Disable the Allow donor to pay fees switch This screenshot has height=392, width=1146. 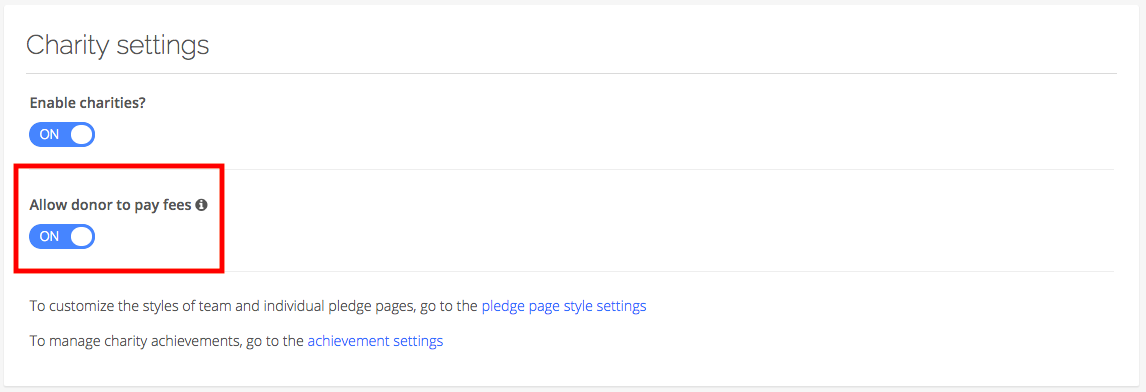pyautogui.click(x=62, y=236)
